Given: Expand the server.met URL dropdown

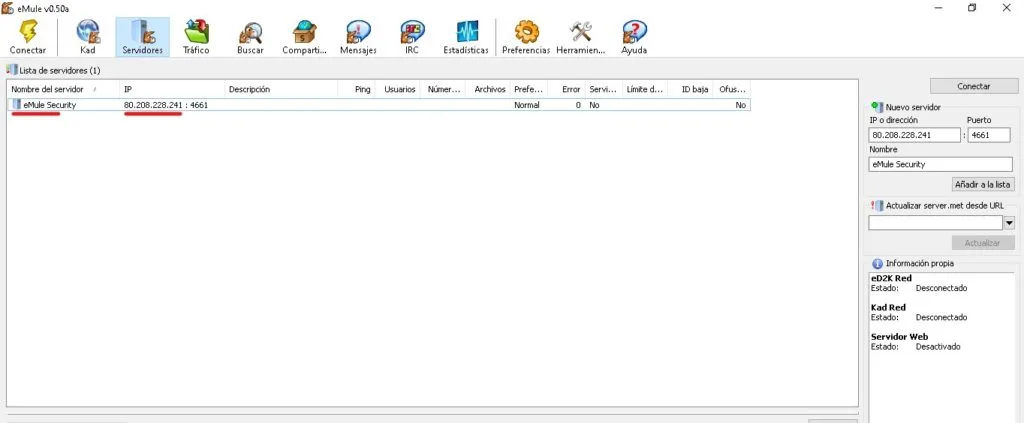Looking at the screenshot, I should 1009,223.
